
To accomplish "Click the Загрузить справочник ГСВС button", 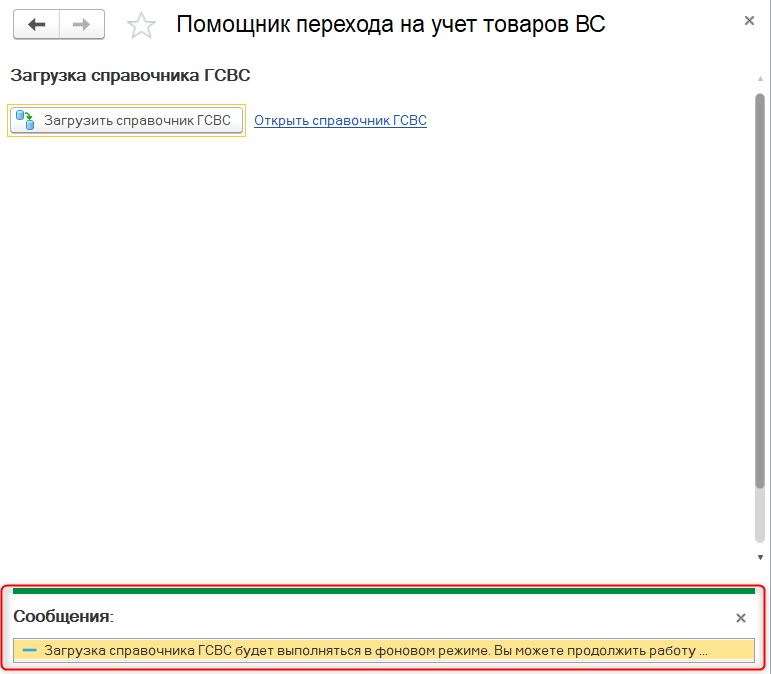I will pyautogui.click(x=126, y=120).
